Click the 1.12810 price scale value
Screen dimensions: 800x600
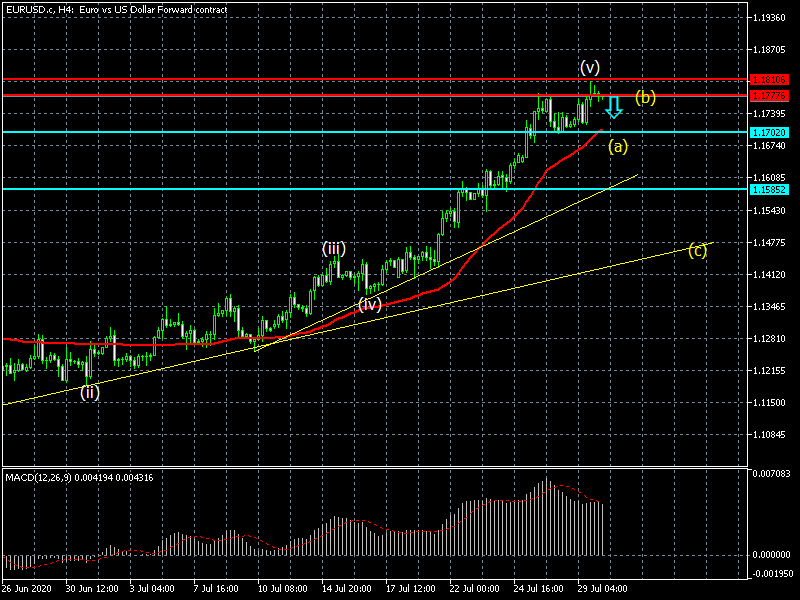[x=769, y=339]
